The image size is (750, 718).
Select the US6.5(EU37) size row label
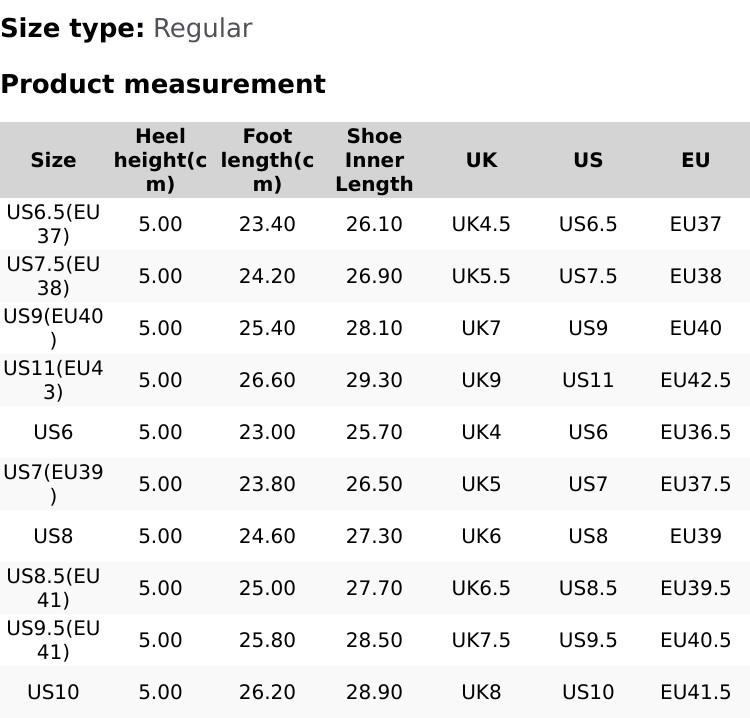[53, 224]
